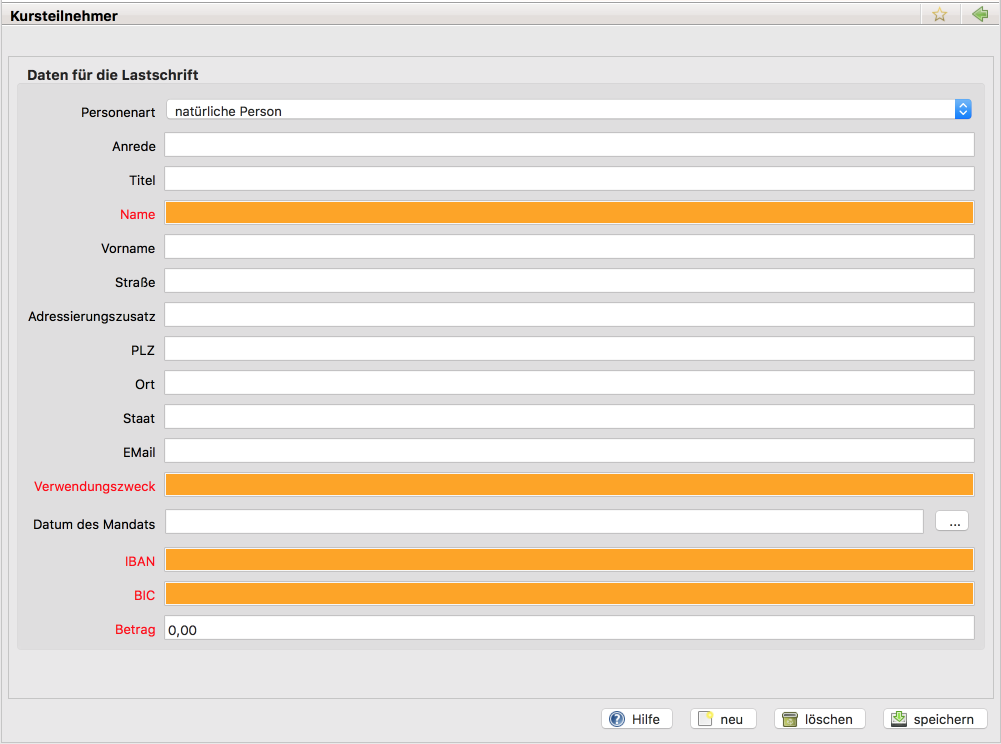This screenshot has width=1001, height=744.
Task: Focus the Titel input field
Action: tap(568, 179)
